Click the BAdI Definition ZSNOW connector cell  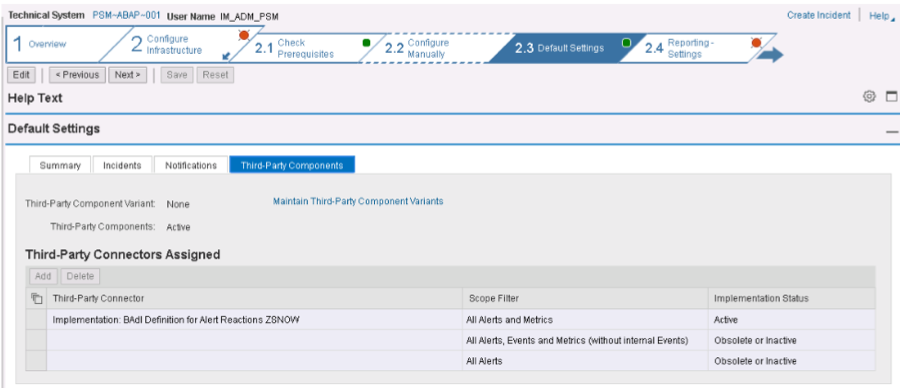click(254, 320)
